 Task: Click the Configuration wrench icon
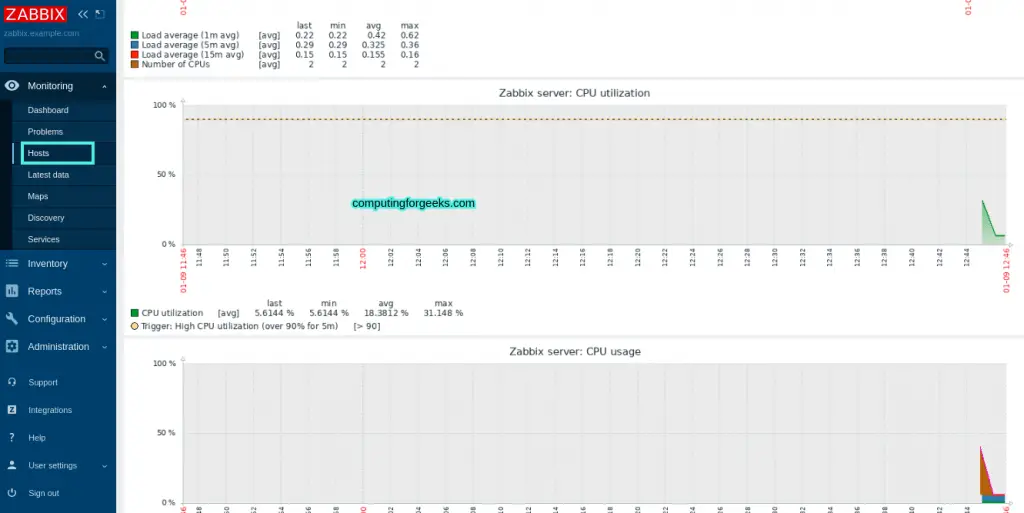pos(12,319)
